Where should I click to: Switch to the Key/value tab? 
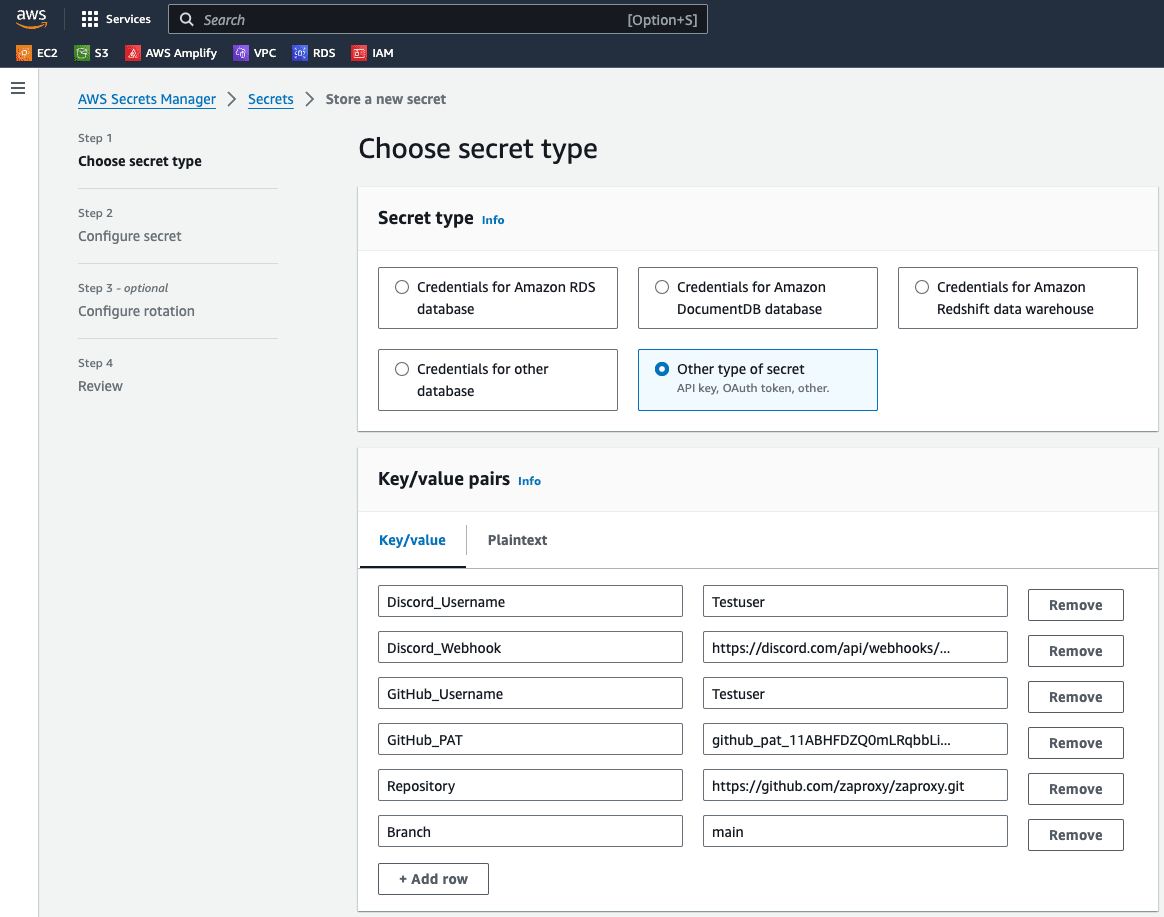[412, 540]
